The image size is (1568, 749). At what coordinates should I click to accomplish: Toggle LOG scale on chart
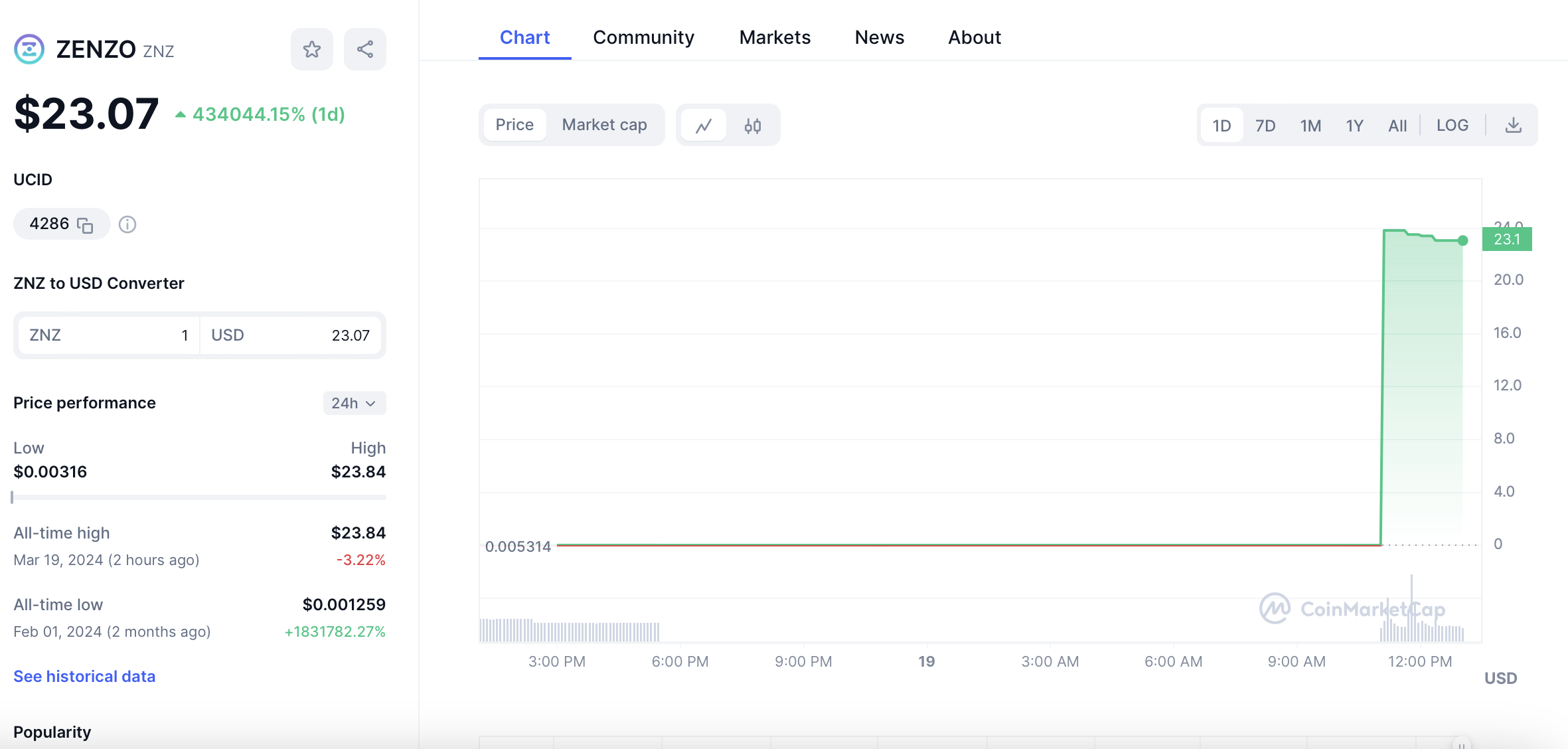click(1452, 125)
